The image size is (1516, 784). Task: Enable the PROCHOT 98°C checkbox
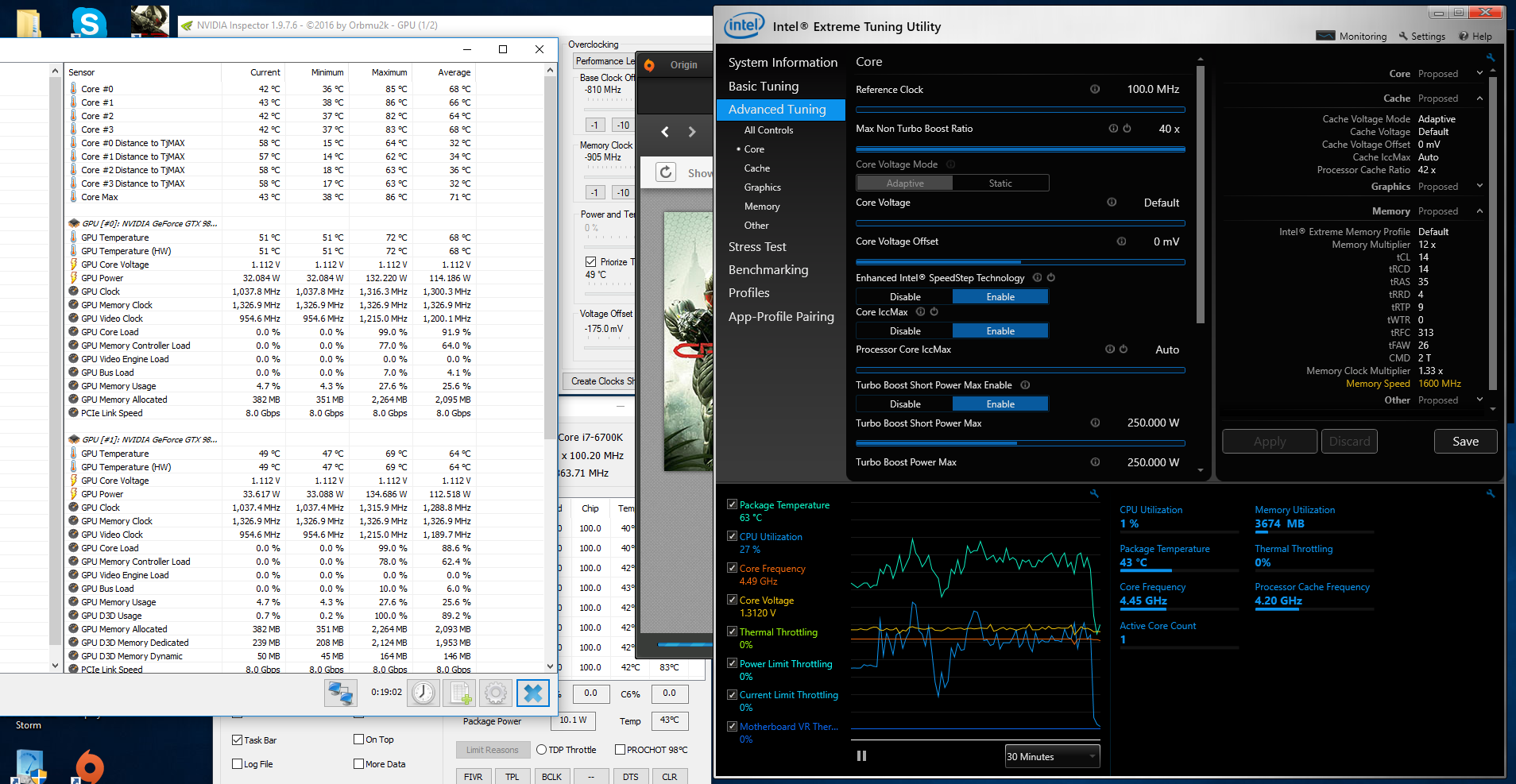coord(620,750)
